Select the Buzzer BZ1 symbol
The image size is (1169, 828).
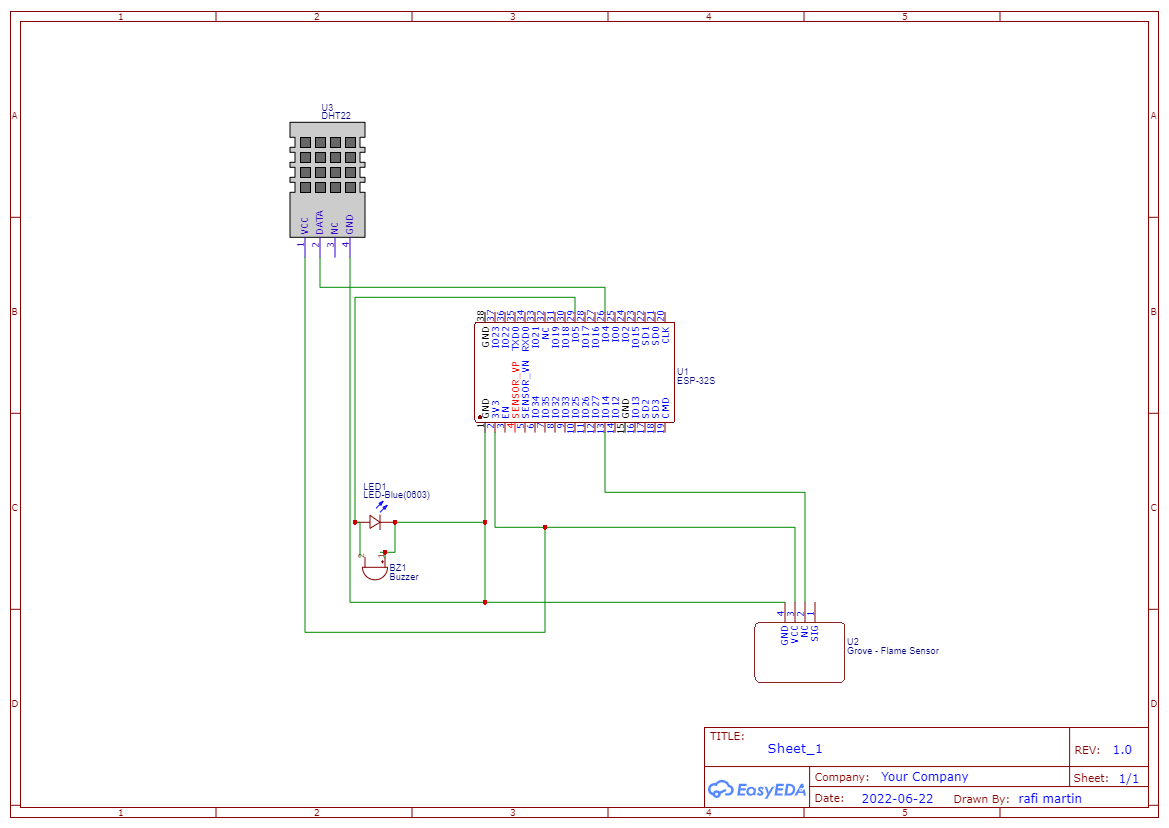[375, 572]
